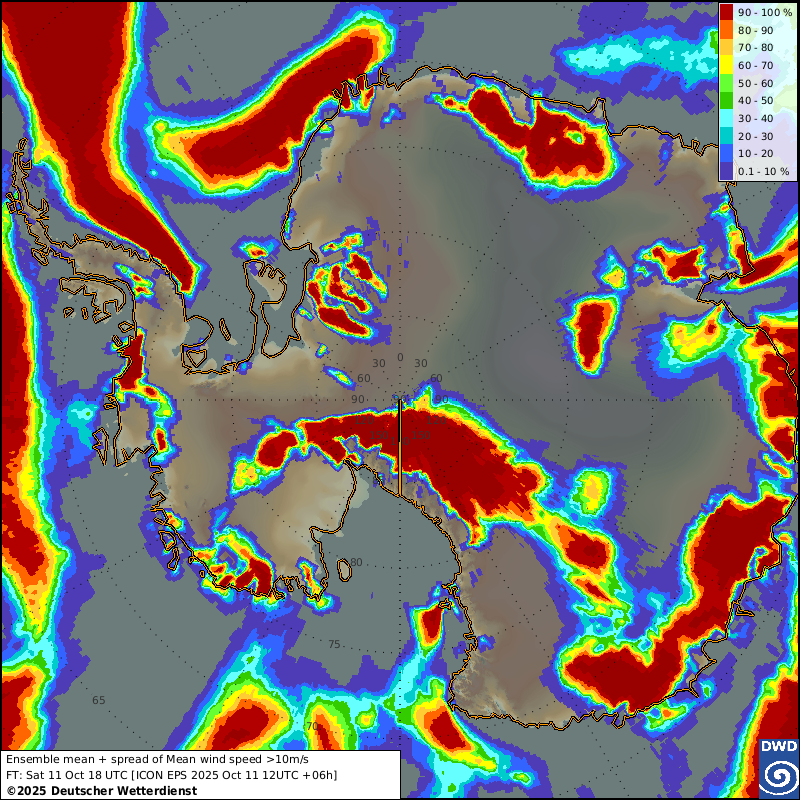800x800 pixels.
Task: Select the 0.1 - 10 % purple swatch
Action: point(727,171)
